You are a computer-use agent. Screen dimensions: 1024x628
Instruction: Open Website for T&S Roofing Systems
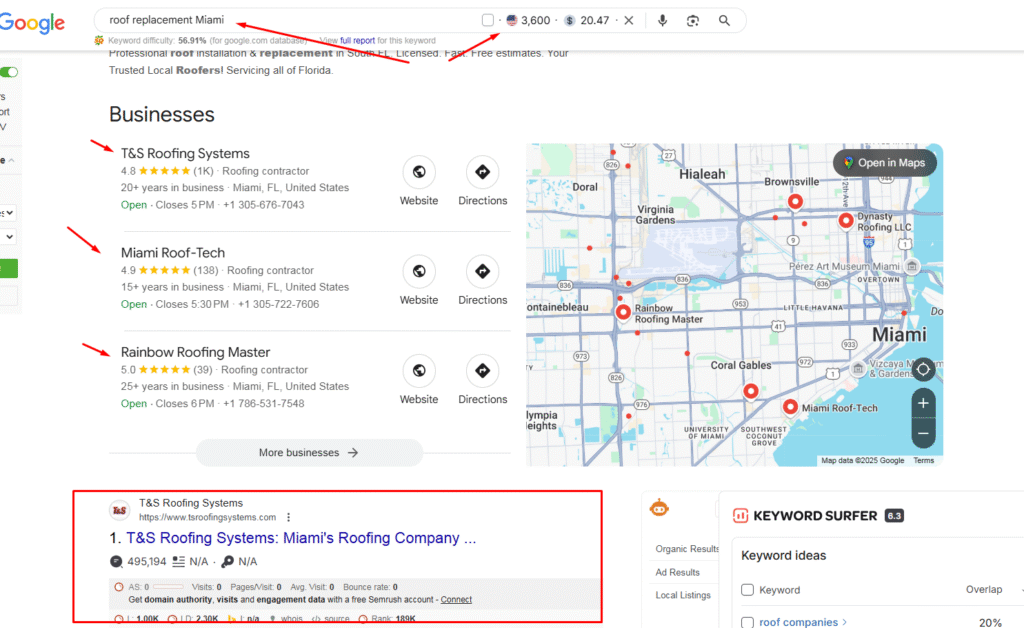pos(419,181)
